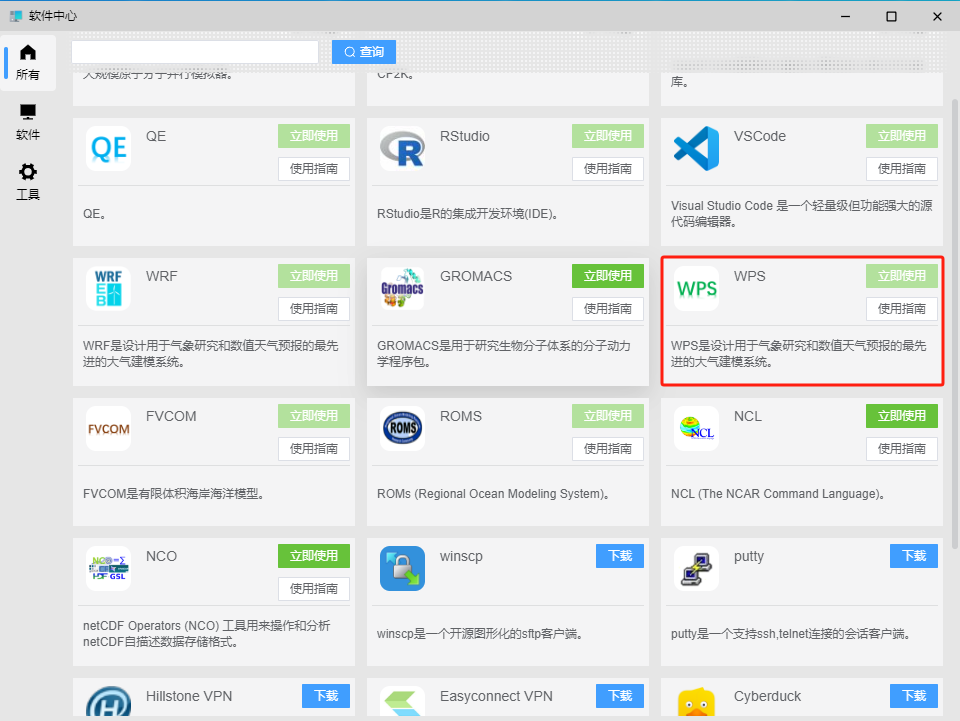The image size is (960, 721).
Task: Click 'NCL (The NCAR Command Language)。' text
Action: [x=778, y=494]
